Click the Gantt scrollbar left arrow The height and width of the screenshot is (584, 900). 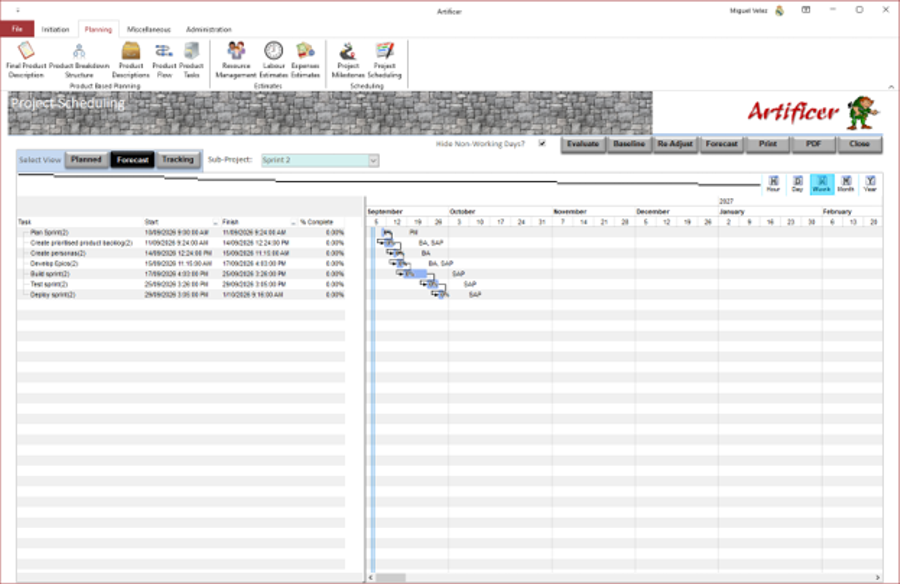point(370,578)
